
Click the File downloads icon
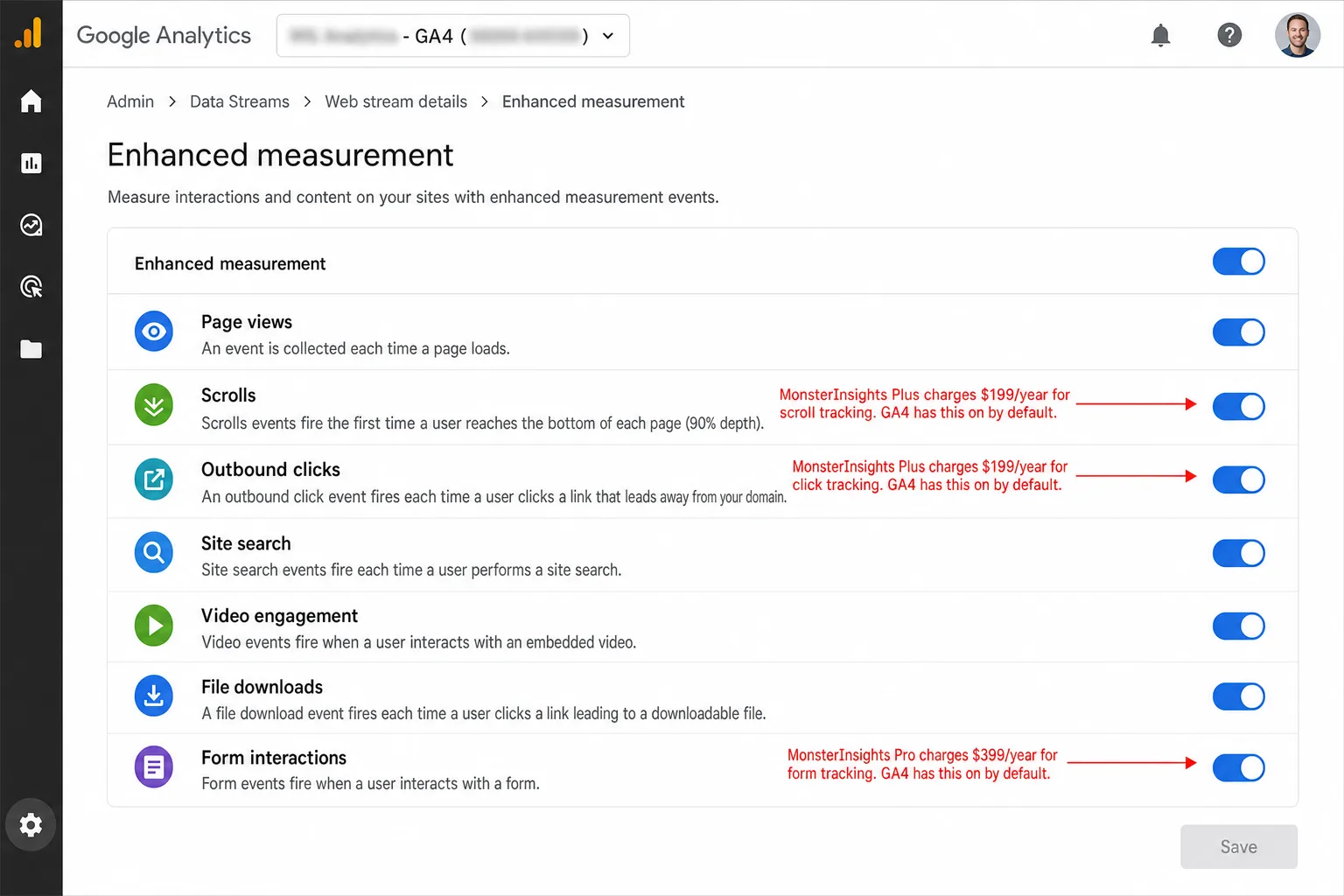[x=154, y=696]
